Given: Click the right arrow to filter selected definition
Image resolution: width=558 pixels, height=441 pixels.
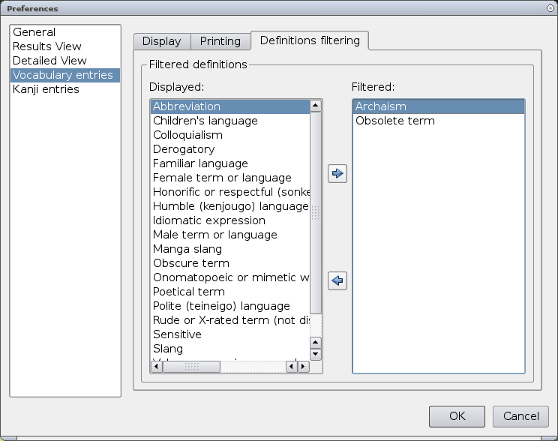Looking at the screenshot, I should click(337, 173).
